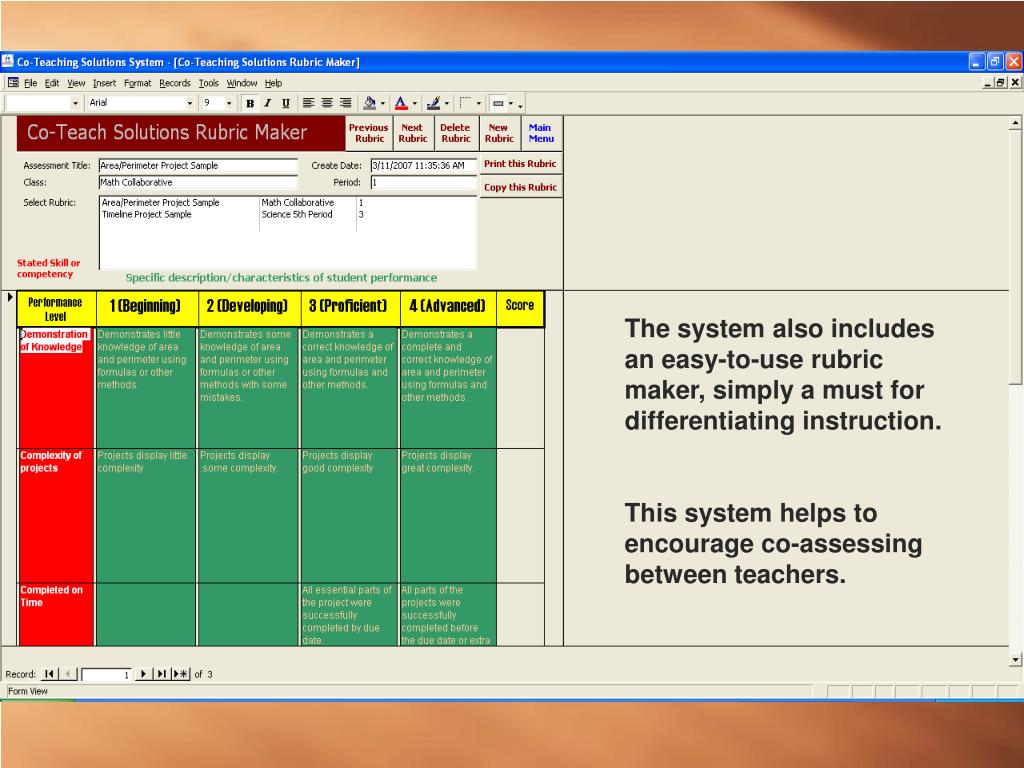This screenshot has width=1024, height=768.
Task: Click the Period field
Action: tap(423, 183)
